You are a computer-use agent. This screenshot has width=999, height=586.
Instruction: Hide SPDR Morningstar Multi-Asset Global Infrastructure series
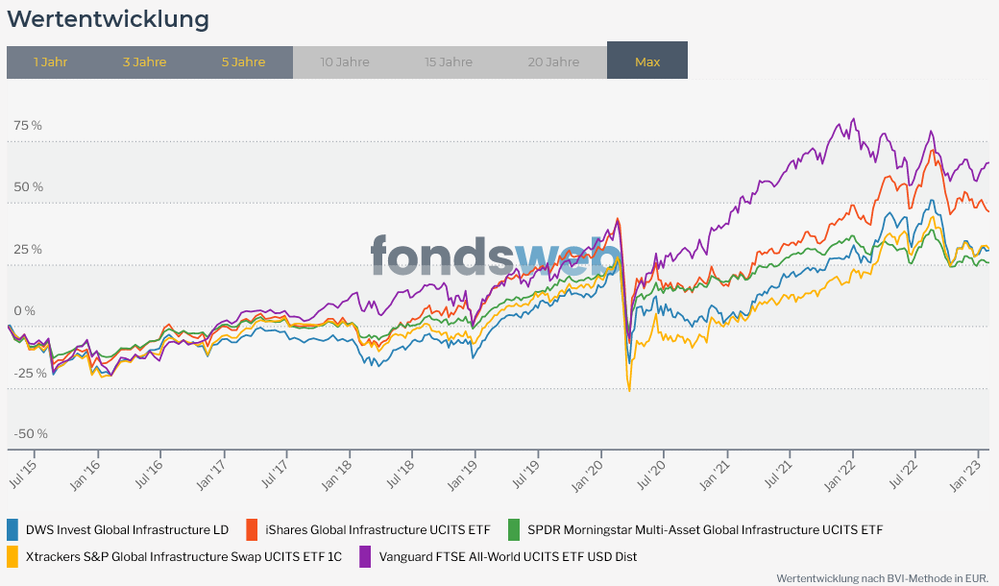point(705,529)
